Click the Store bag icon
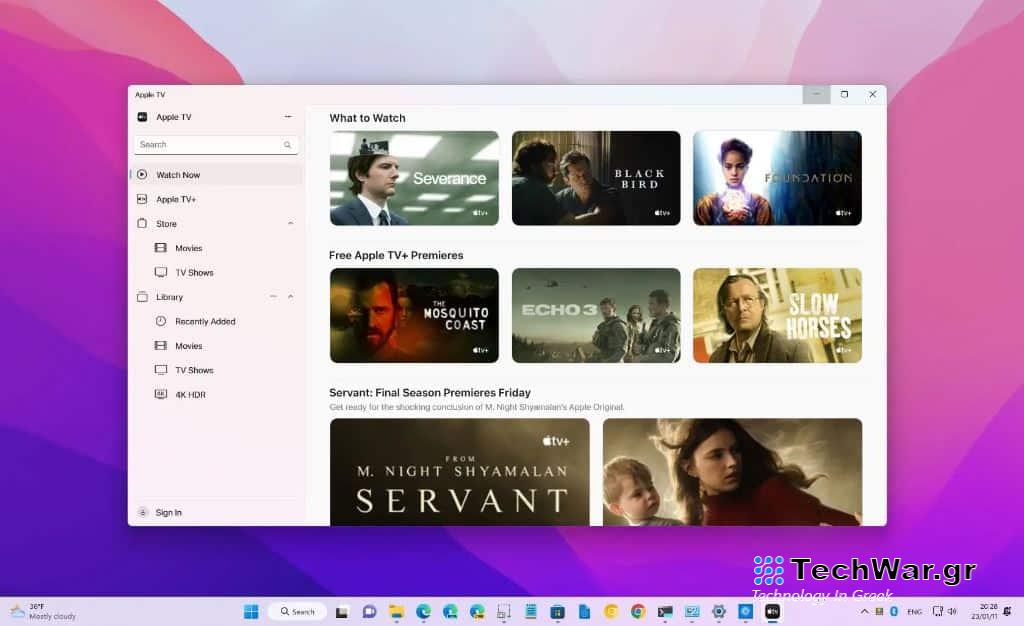Image resolution: width=1024 pixels, height=626 pixels. point(141,221)
